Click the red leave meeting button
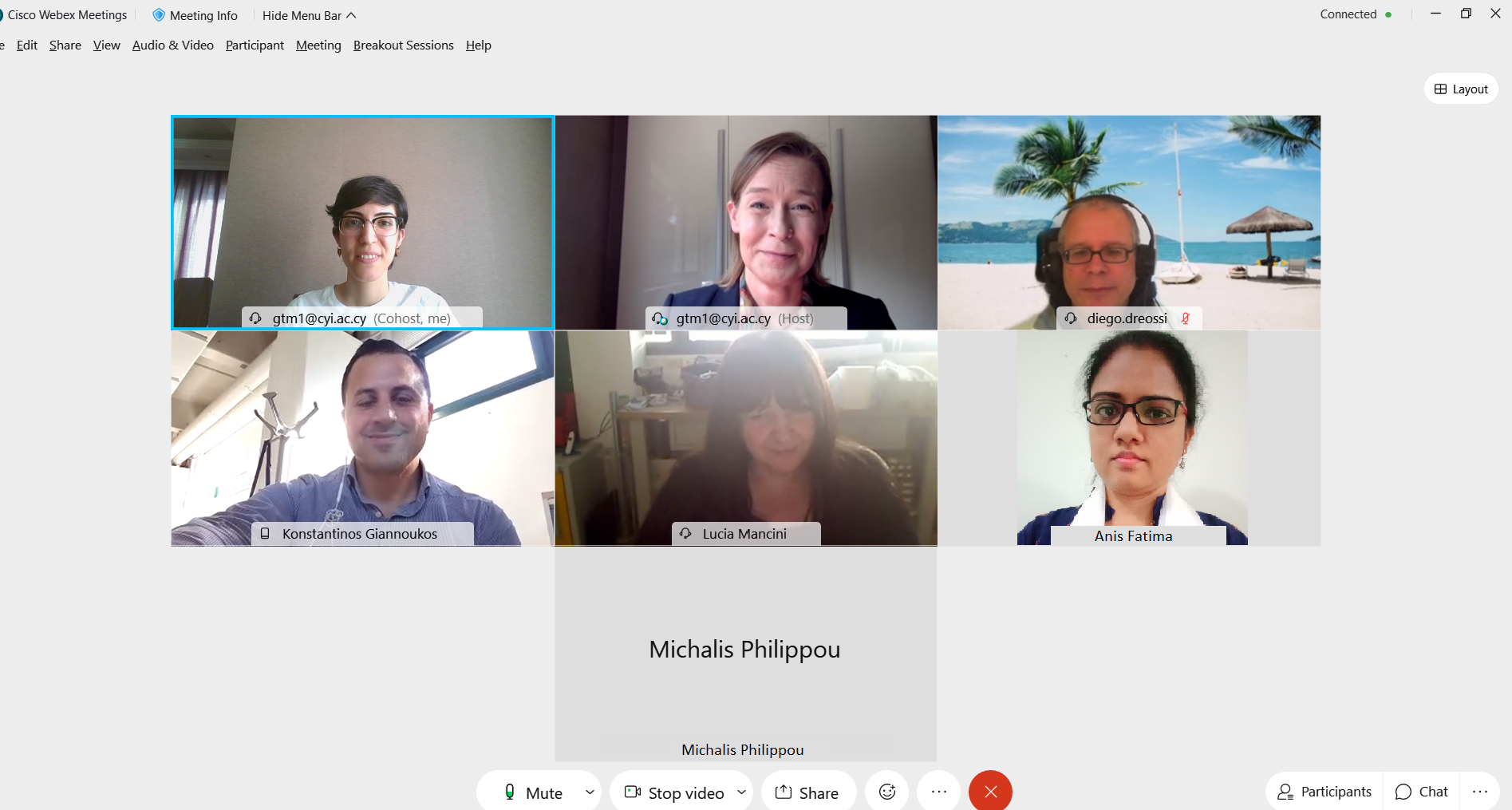The height and width of the screenshot is (810, 1512). click(990, 791)
